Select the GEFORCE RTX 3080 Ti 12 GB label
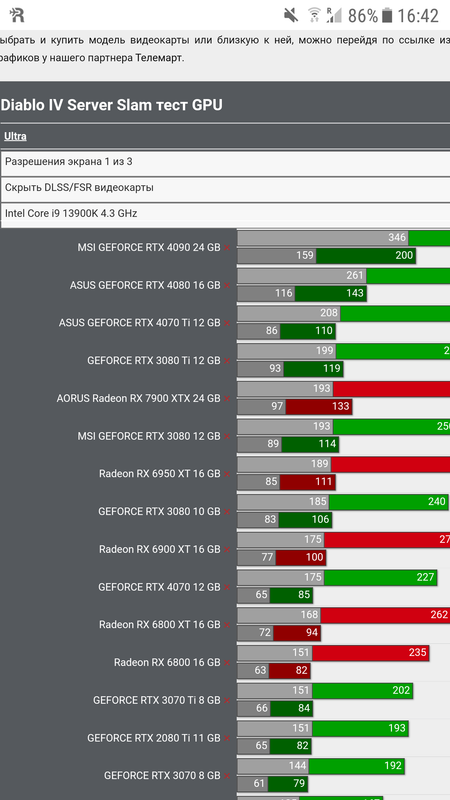 click(154, 361)
